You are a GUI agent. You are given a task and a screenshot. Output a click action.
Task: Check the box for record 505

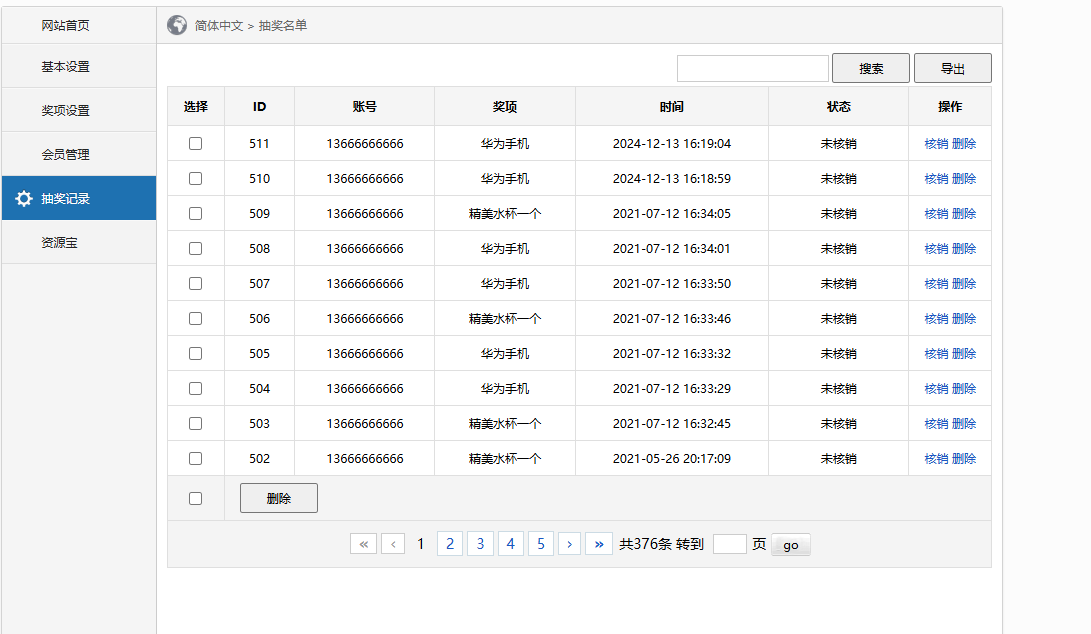pos(196,354)
